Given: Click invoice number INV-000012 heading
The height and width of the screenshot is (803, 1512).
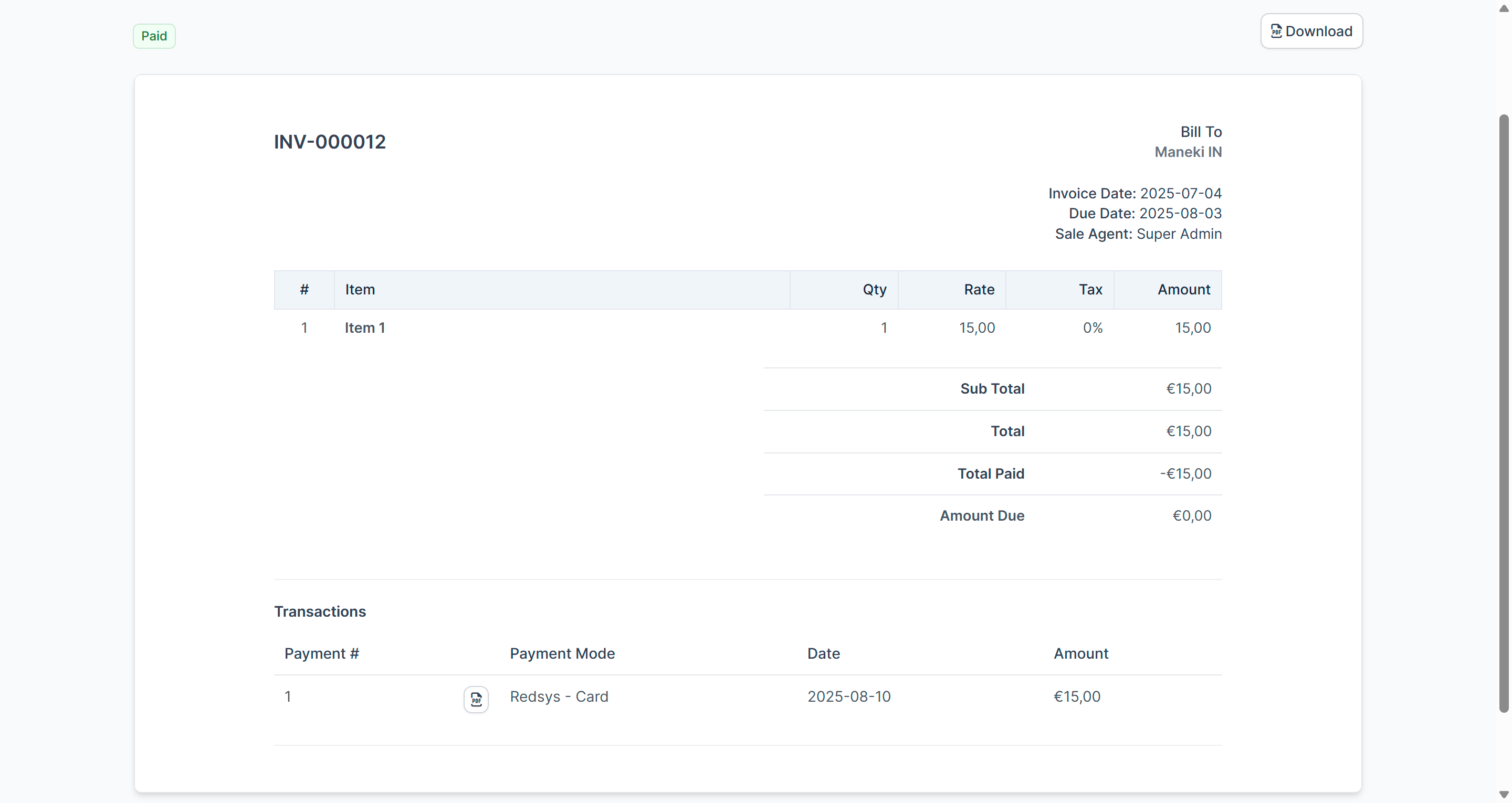Looking at the screenshot, I should (330, 142).
